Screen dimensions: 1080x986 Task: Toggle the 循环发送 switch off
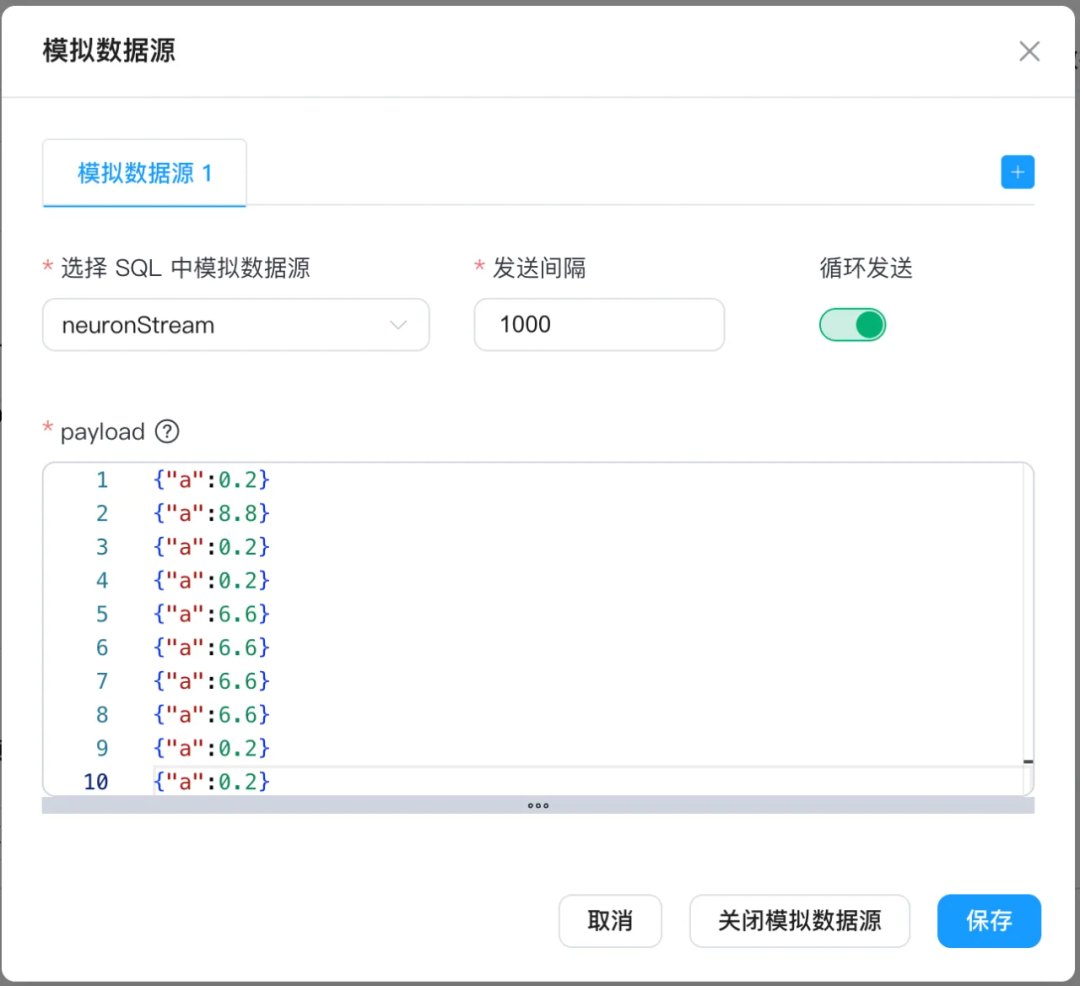(852, 325)
